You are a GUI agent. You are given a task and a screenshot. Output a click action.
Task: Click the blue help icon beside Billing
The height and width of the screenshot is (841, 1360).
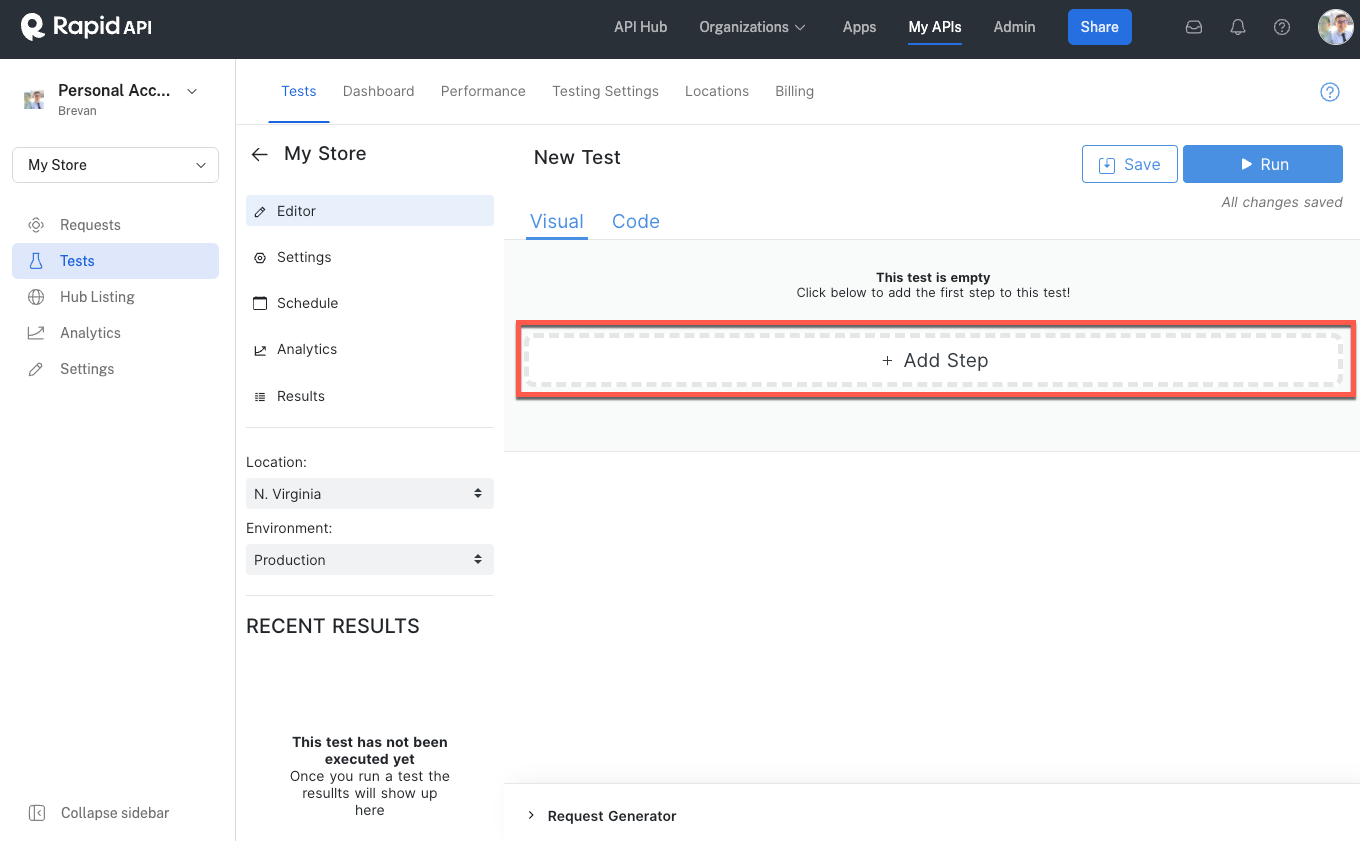[1330, 92]
